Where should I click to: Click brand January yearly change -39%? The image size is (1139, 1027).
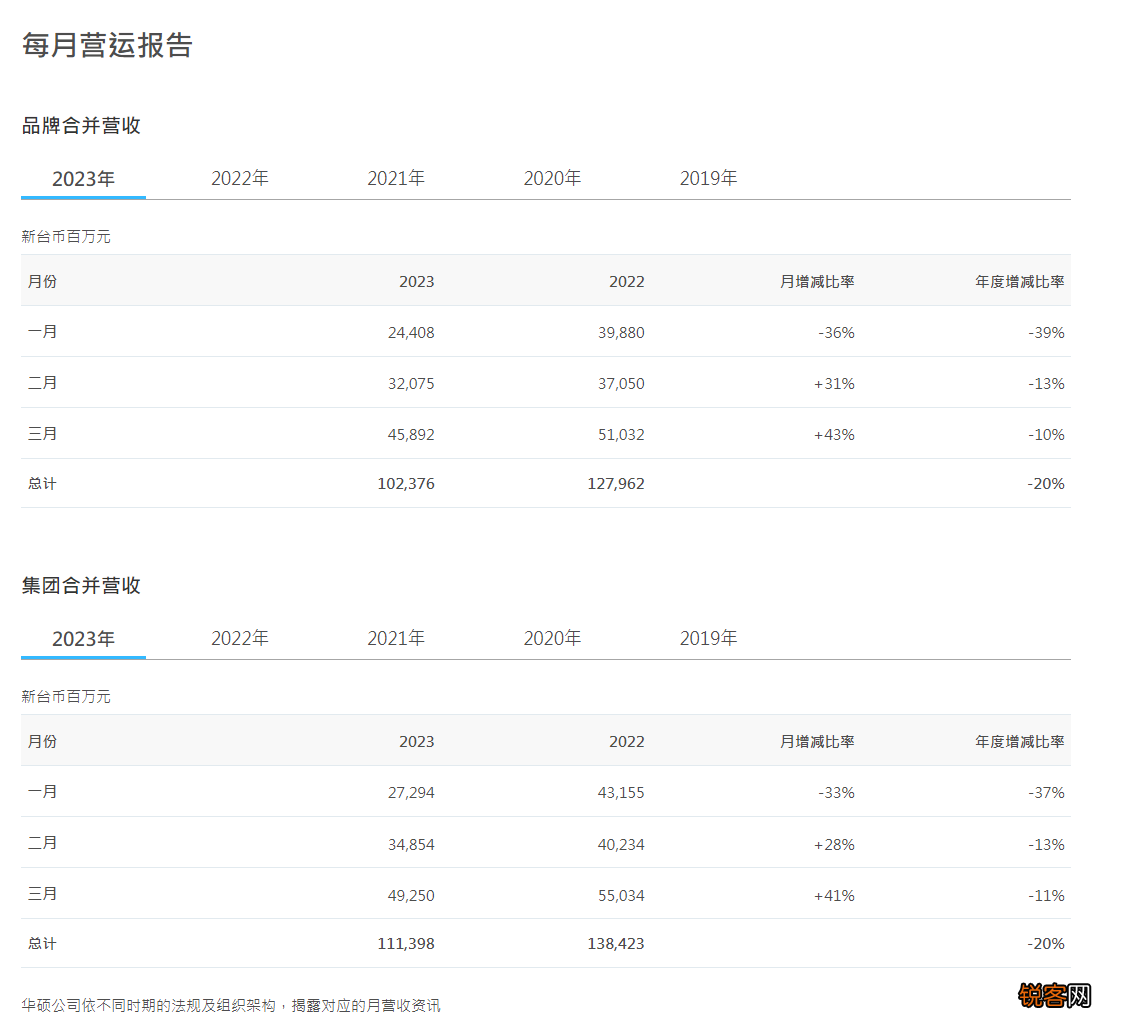pos(1046,333)
